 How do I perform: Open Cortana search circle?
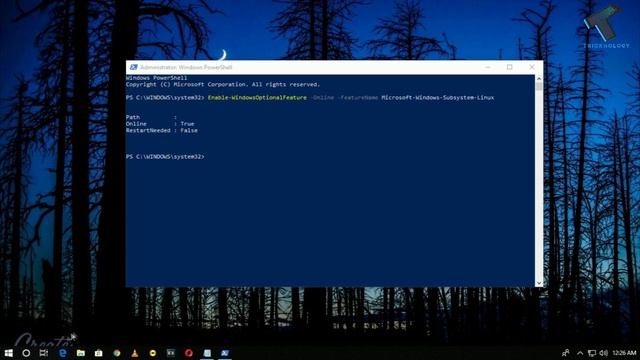click(26, 353)
